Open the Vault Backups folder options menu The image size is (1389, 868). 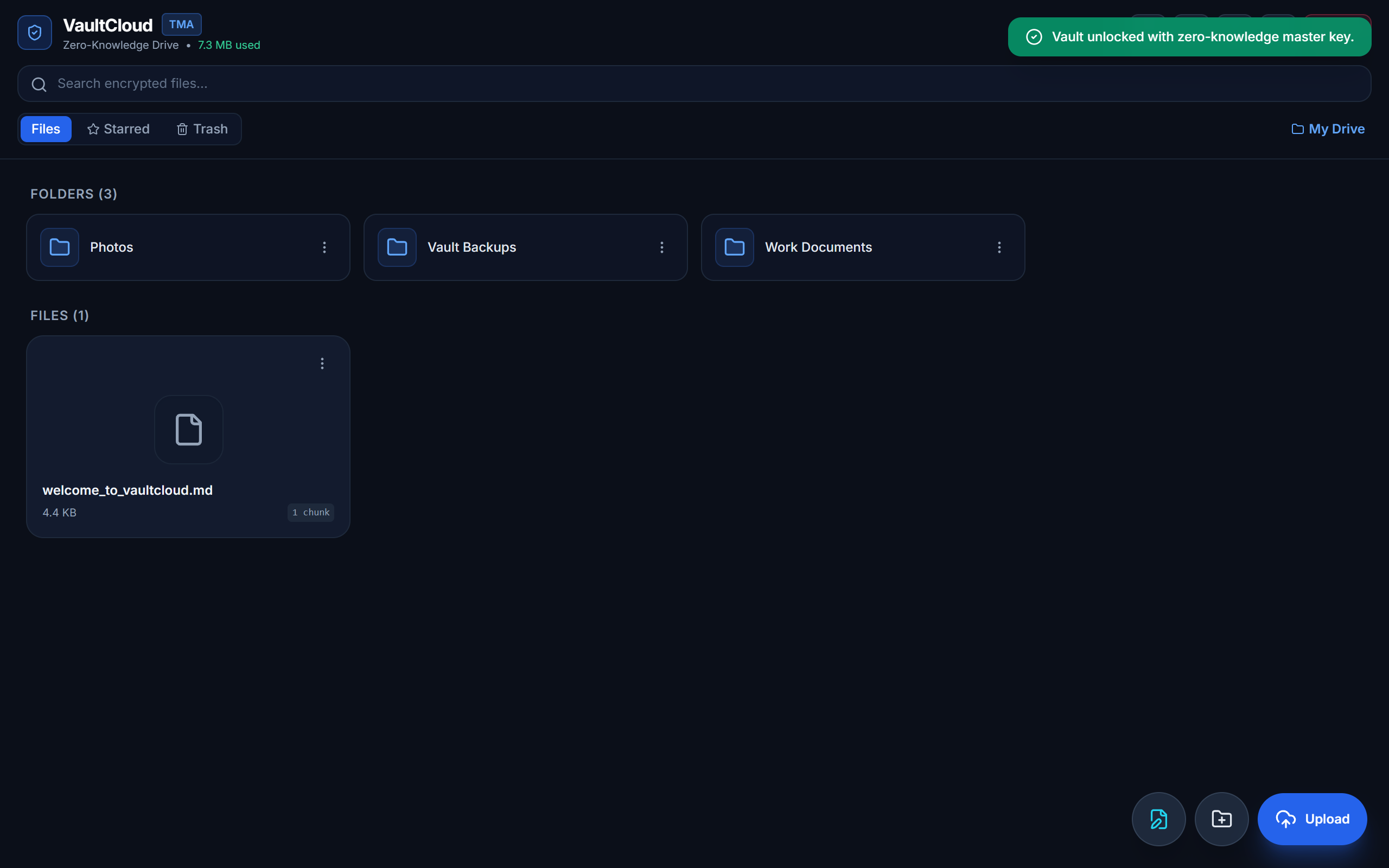(662, 247)
